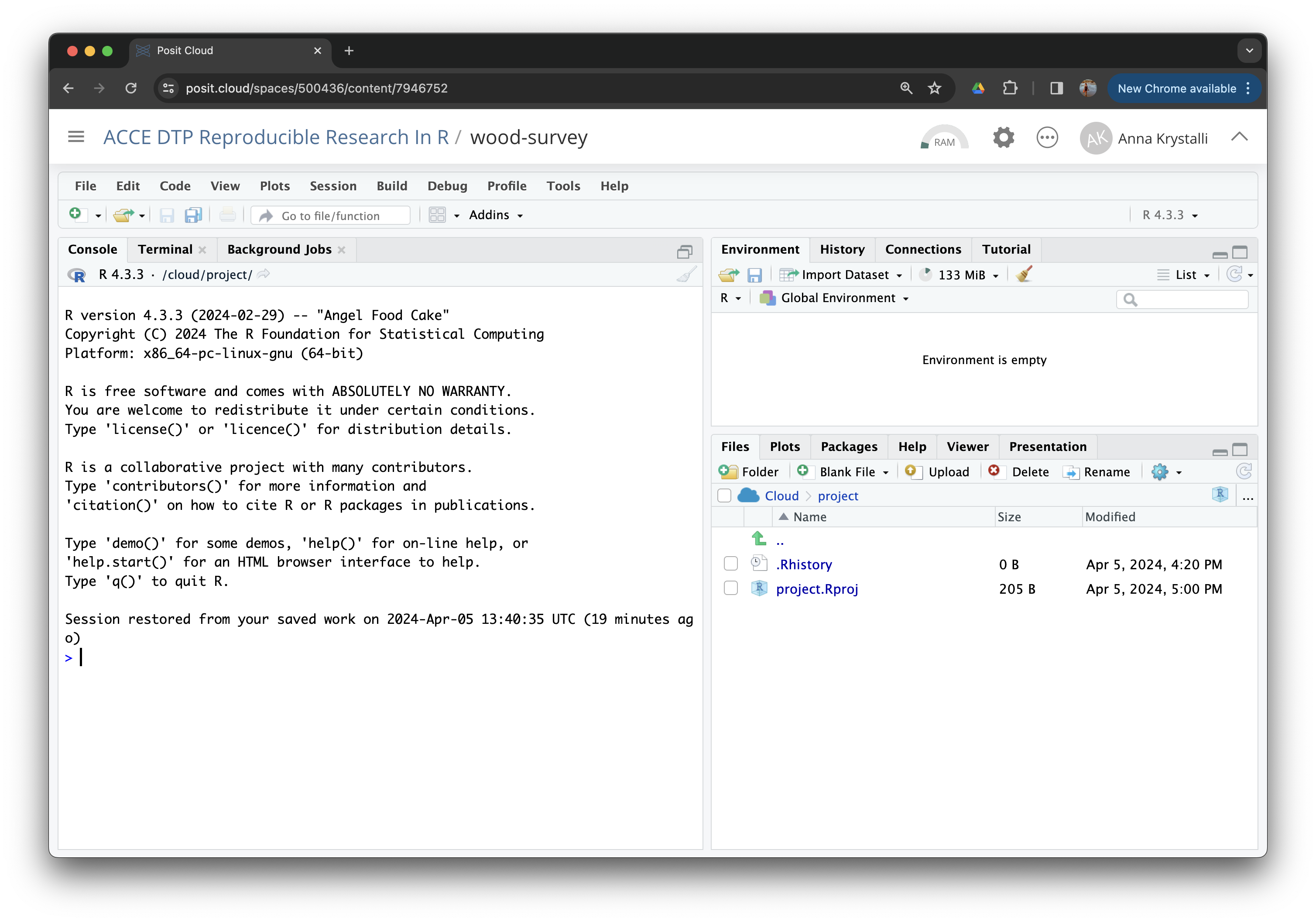Image resolution: width=1316 pixels, height=922 pixels.
Task: Click the Save current document icon
Action: coord(167,215)
